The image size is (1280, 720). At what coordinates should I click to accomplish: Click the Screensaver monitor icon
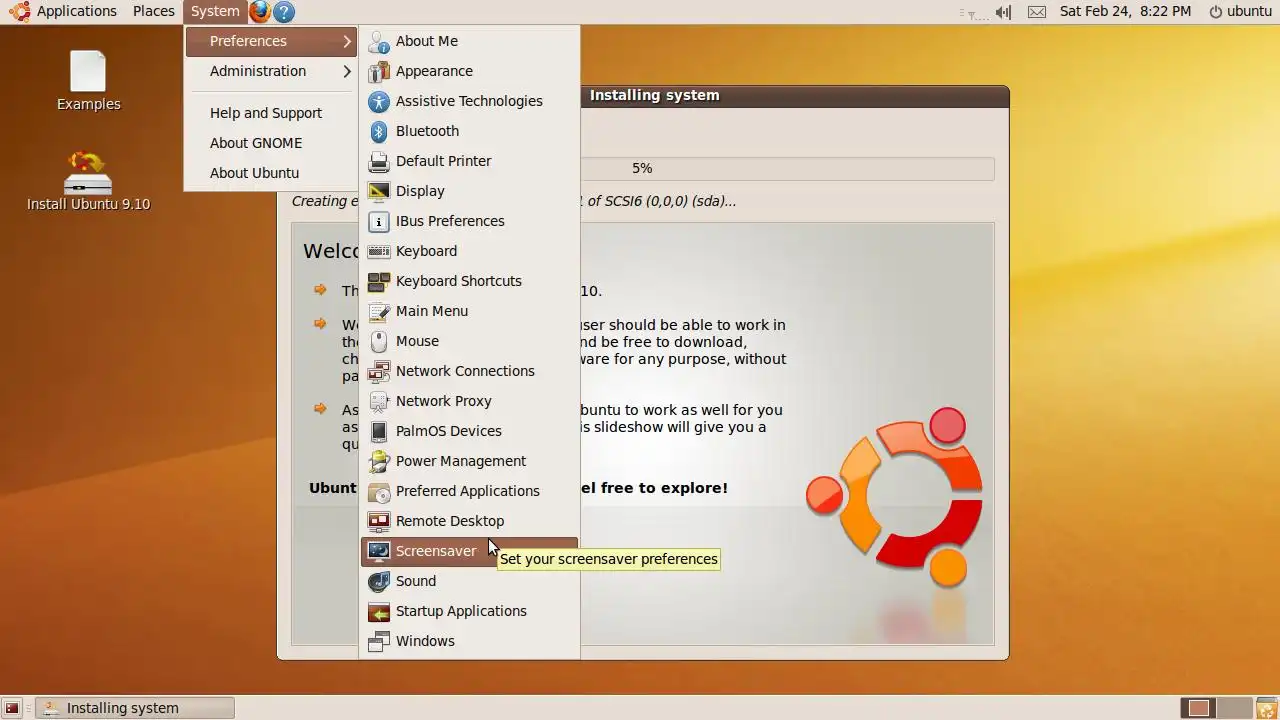(378, 551)
